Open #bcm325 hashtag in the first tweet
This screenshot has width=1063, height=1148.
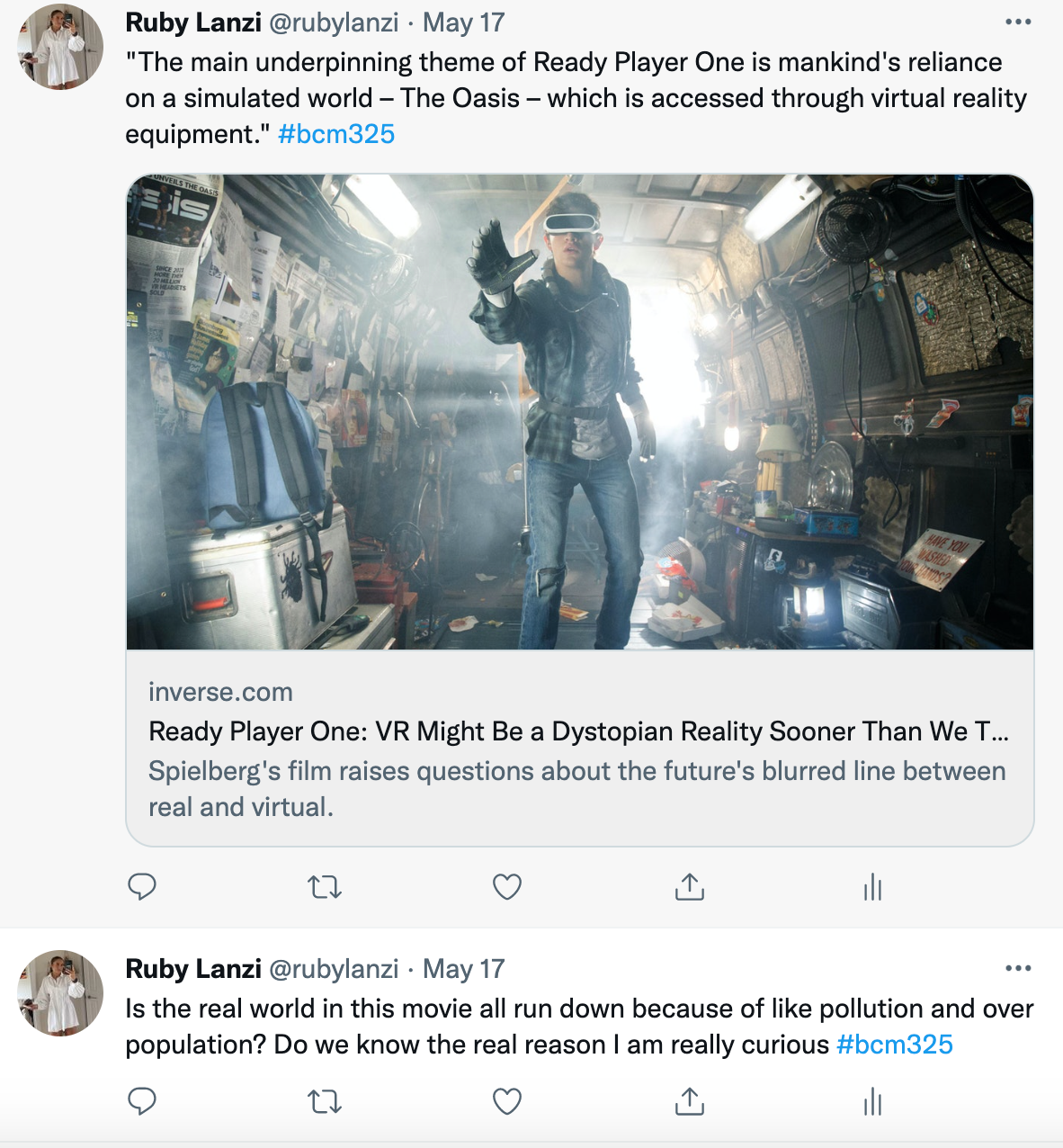(336, 134)
